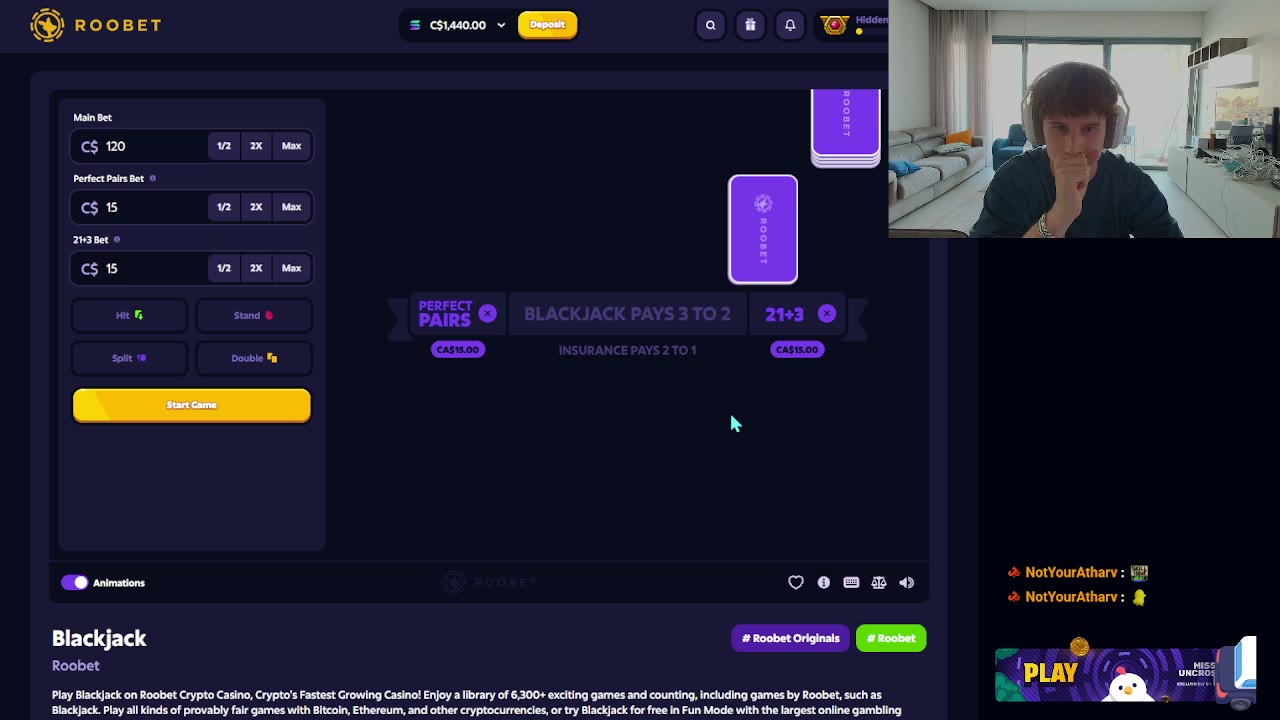Click the Perfect Pairs table label
Image resolution: width=1280 pixels, height=720 pixels.
coord(444,314)
